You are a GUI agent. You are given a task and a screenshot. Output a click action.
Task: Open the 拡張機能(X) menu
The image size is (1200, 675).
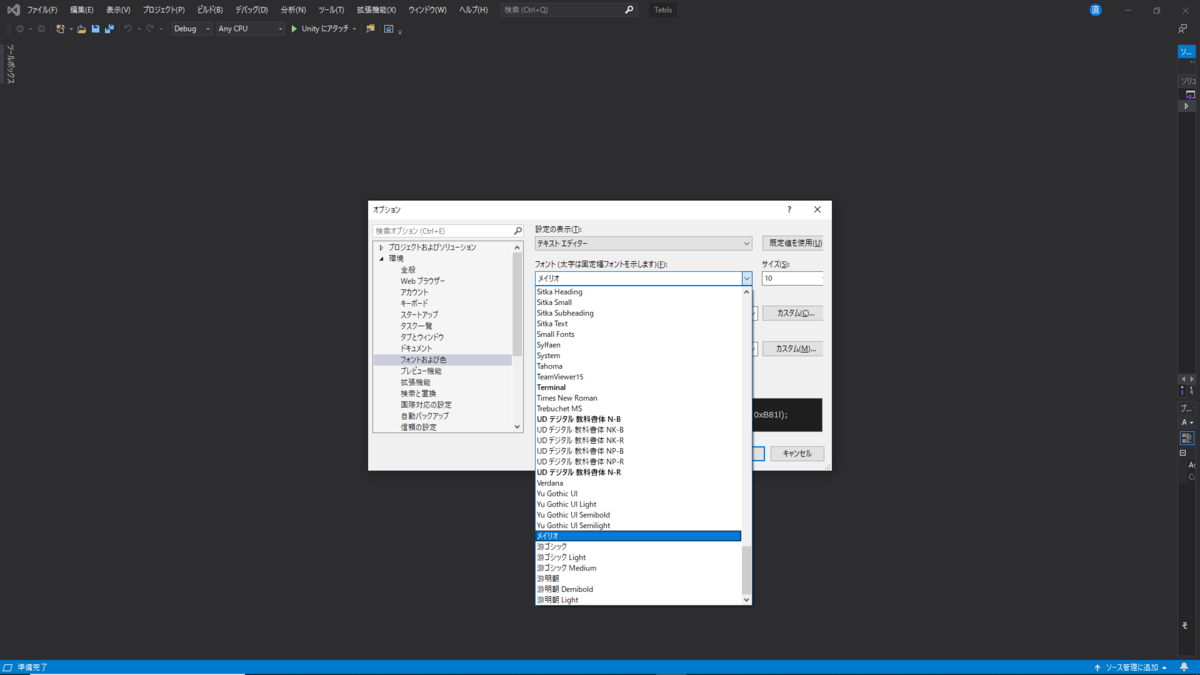[x=376, y=10]
